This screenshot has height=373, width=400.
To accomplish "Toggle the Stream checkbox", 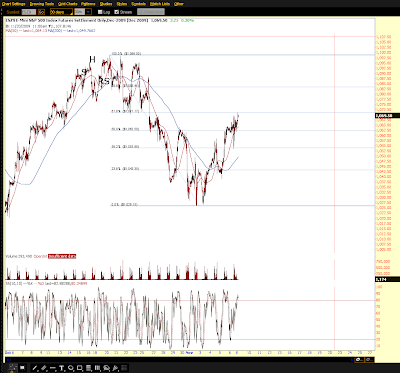I will (117, 12).
